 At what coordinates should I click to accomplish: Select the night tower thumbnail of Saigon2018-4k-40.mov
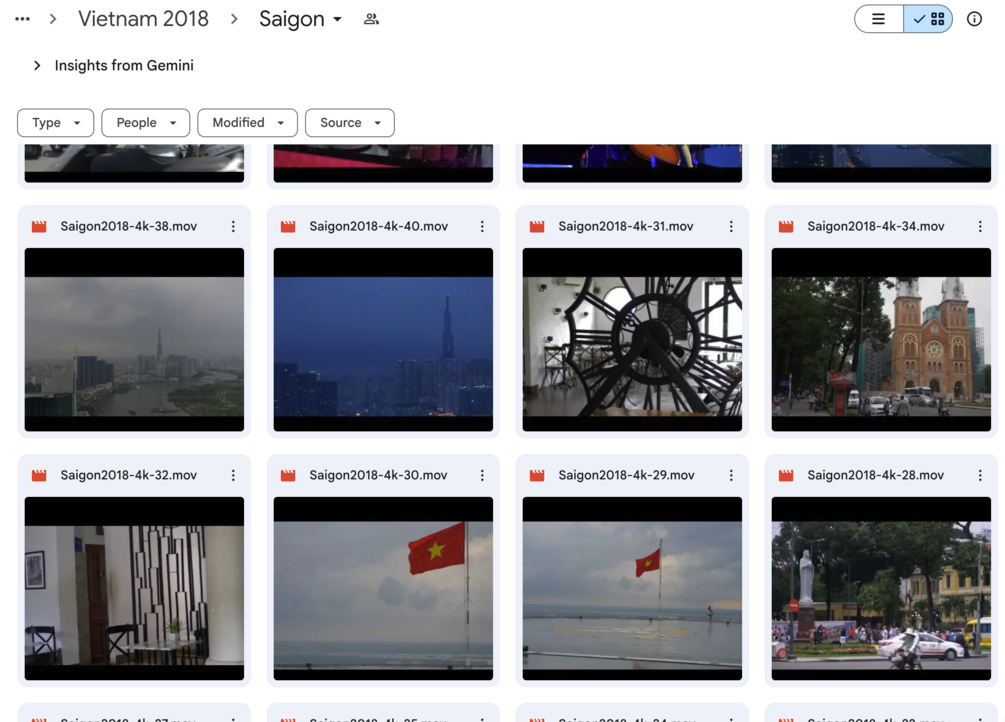click(x=383, y=339)
